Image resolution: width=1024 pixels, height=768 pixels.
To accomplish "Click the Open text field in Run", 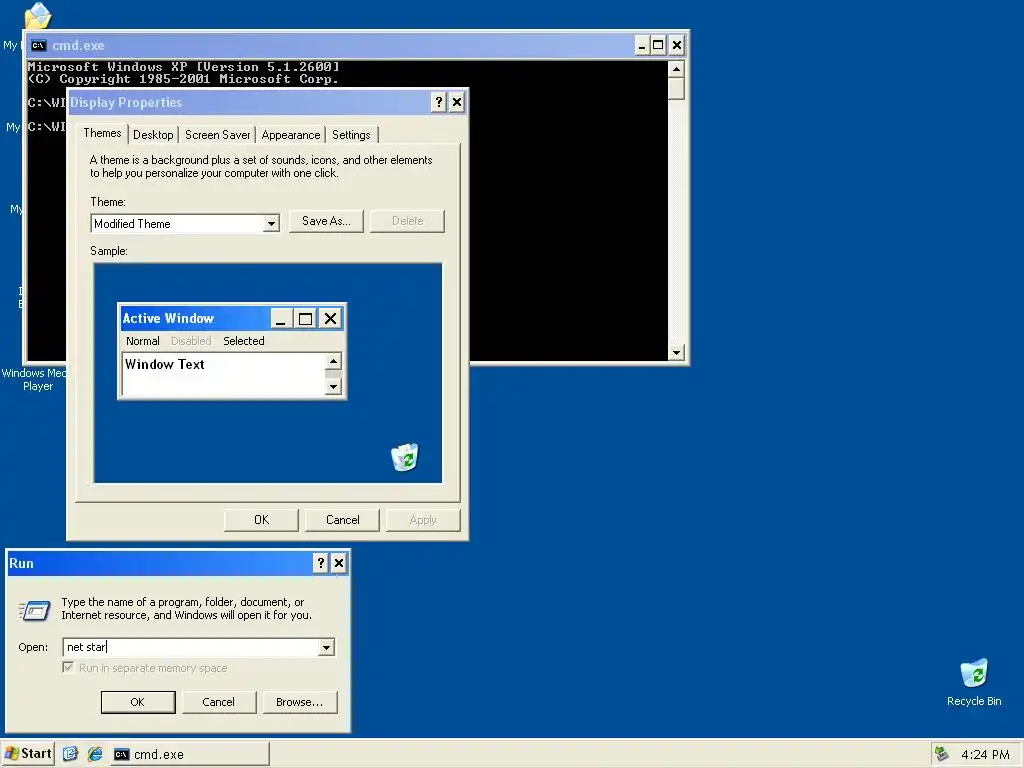I will point(191,647).
